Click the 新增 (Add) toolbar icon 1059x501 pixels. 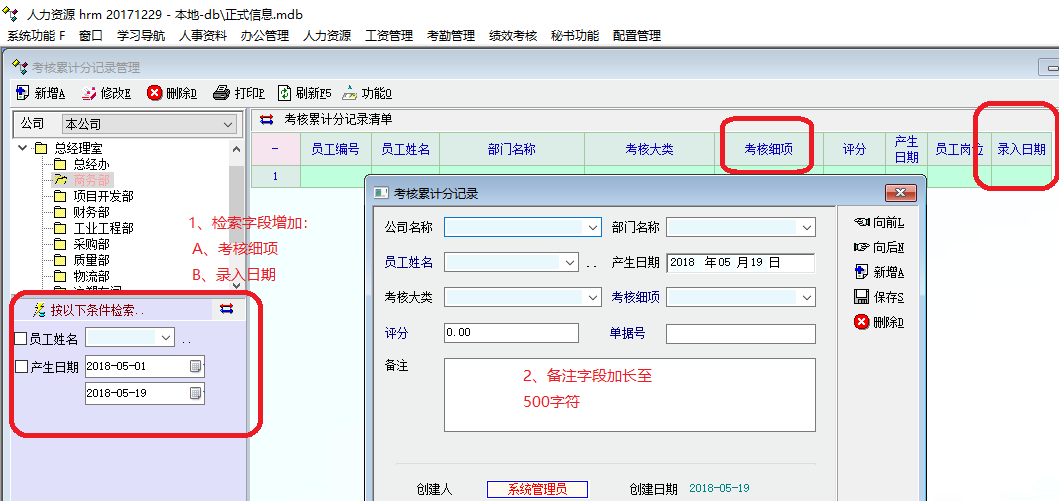(x=23, y=94)
